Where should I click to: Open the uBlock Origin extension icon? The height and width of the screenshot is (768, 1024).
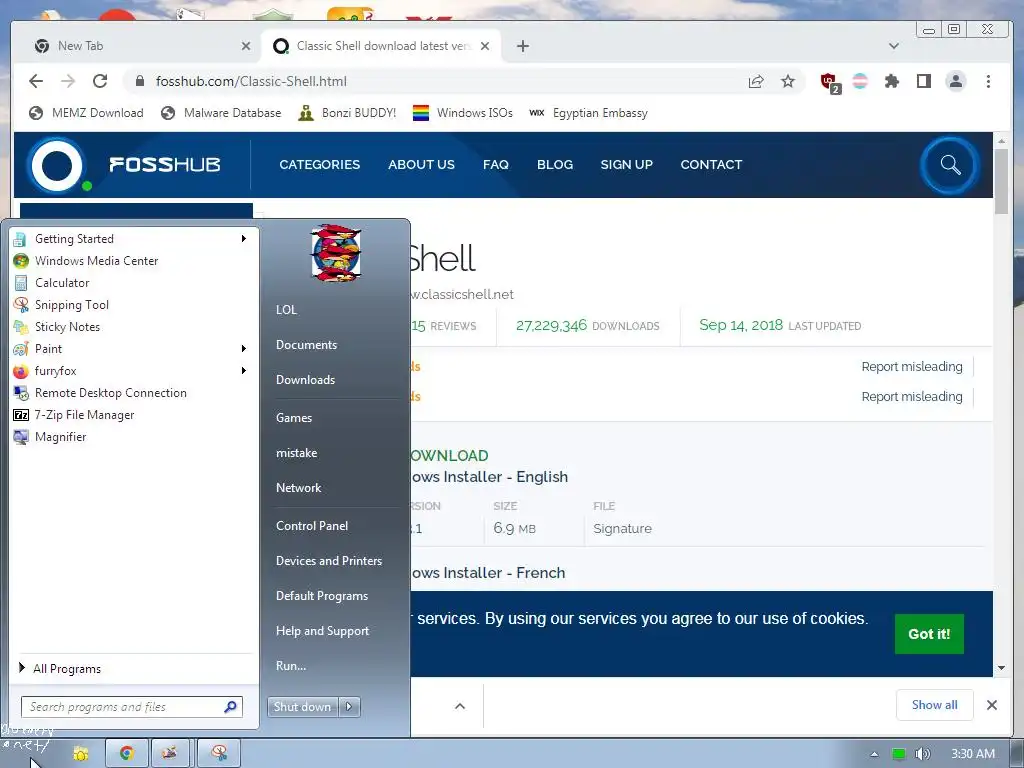click(829, 82)
